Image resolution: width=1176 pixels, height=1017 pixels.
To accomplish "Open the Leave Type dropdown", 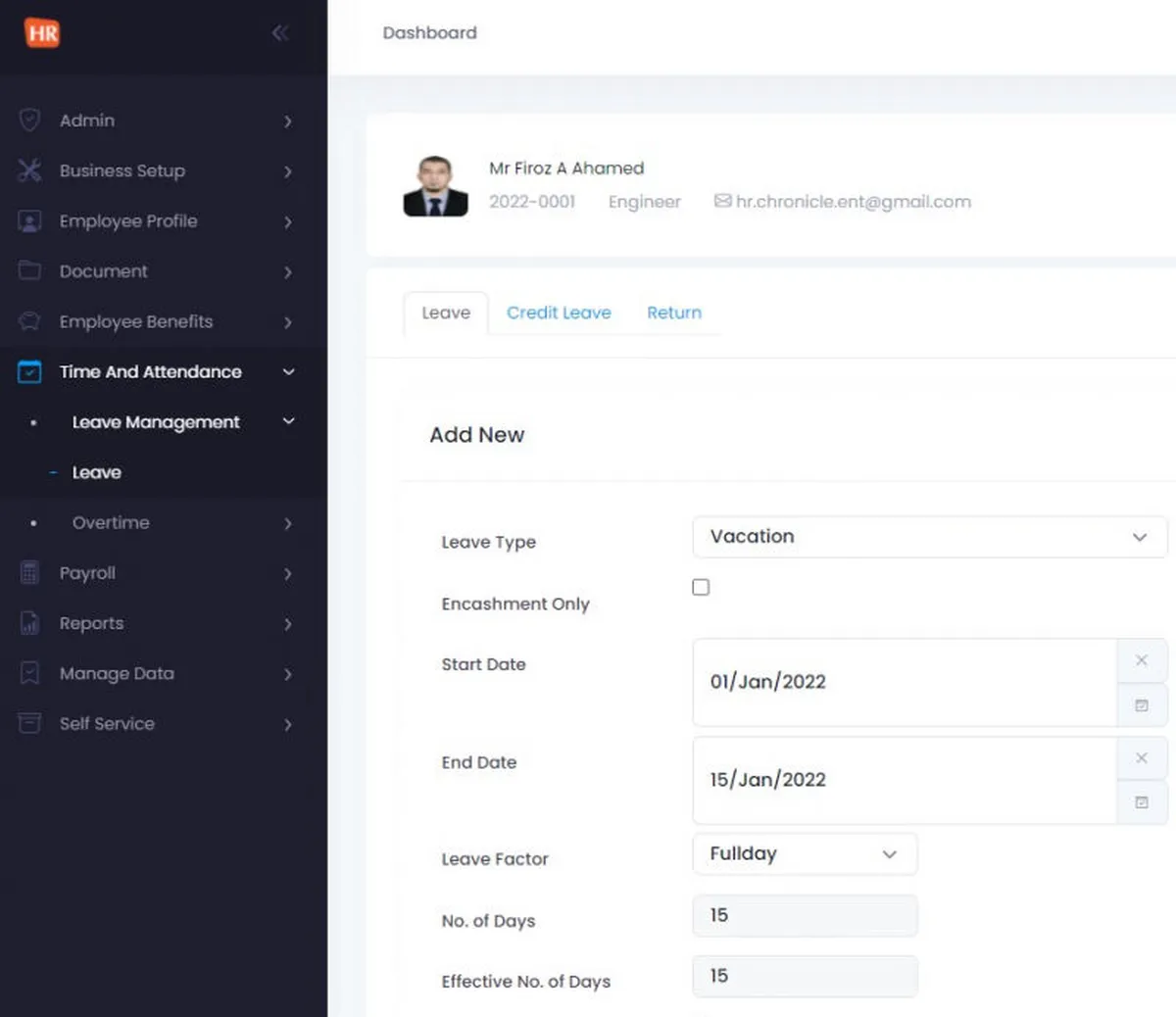I will [x=929, y=537].
